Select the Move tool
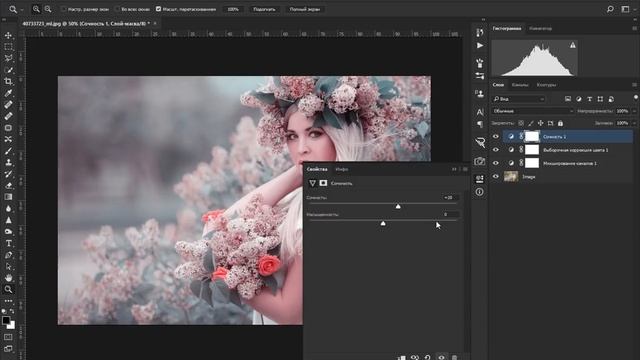Screen dimensions: 640x360 pyautogui.click(x=8, y=36)
